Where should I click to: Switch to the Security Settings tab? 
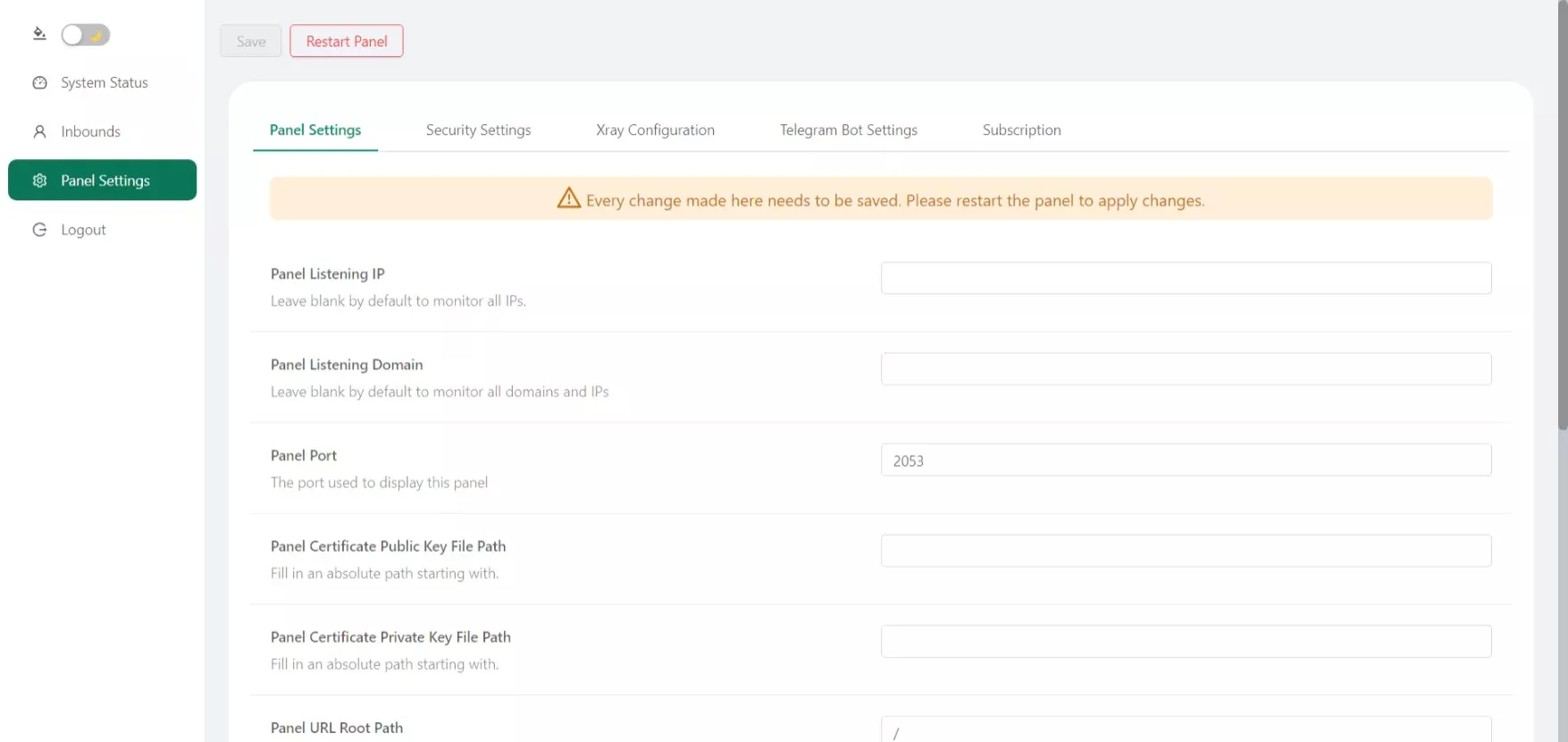[478, 130]
